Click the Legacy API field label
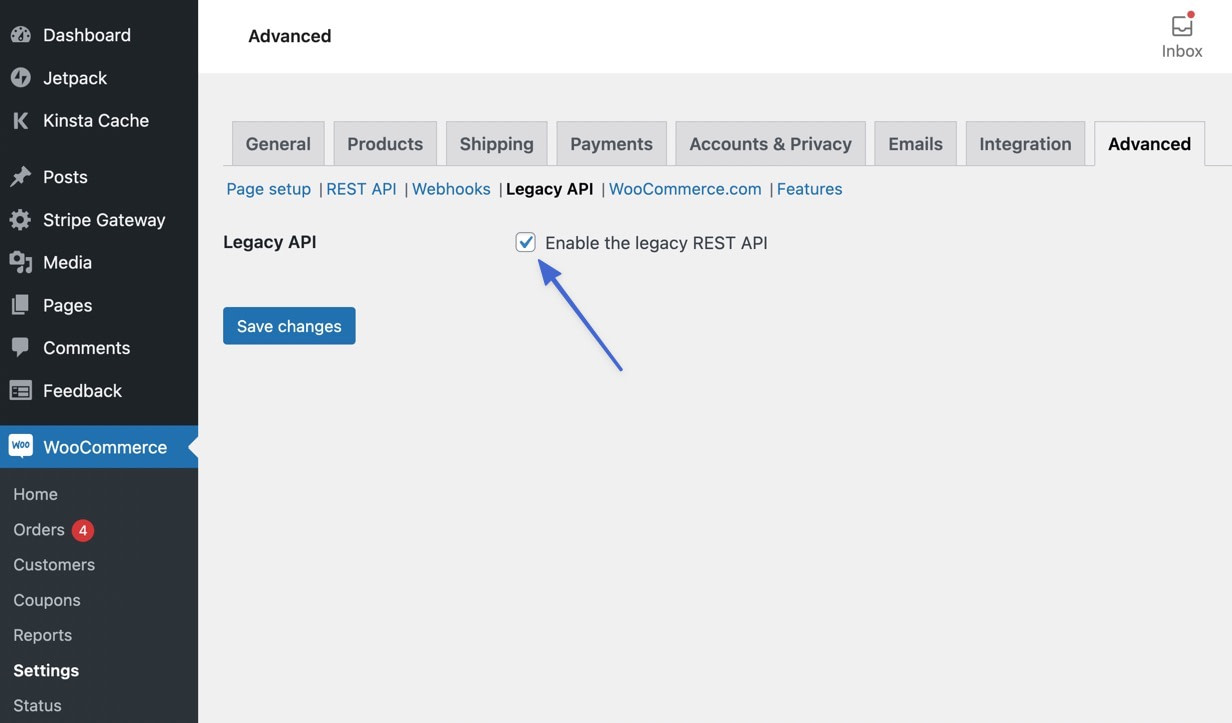Image resolution: width=1232 pixels, height=723 pixels. click(x=270, y=242)
